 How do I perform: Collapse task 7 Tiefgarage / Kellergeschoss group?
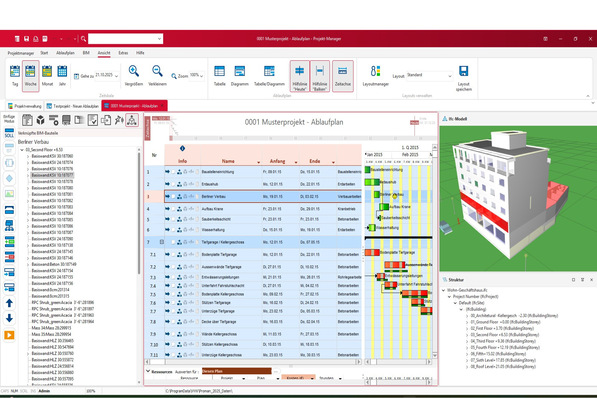coord(162,242)
